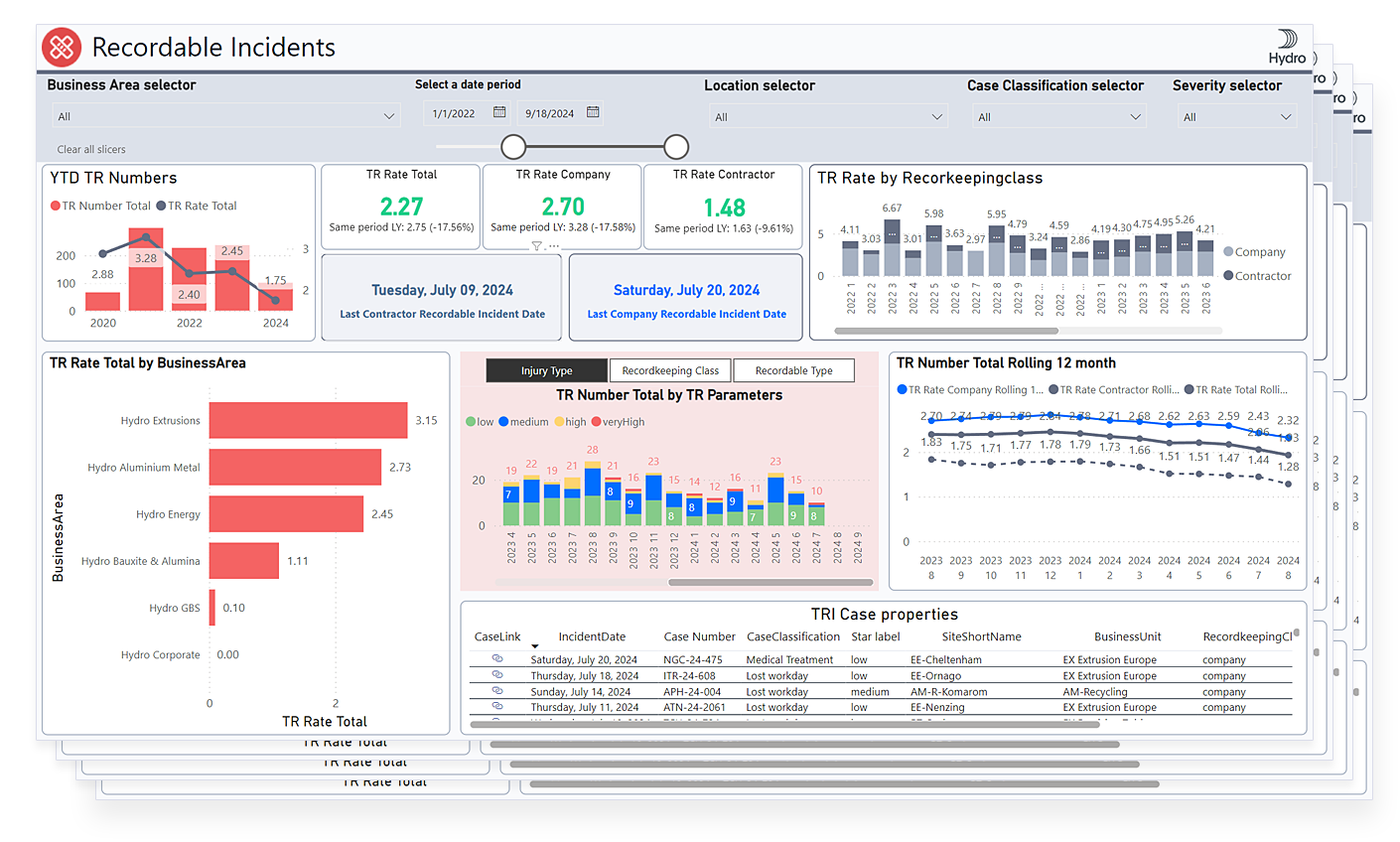
Task: Click right handle of date period slider
Action: pos(676,147)
